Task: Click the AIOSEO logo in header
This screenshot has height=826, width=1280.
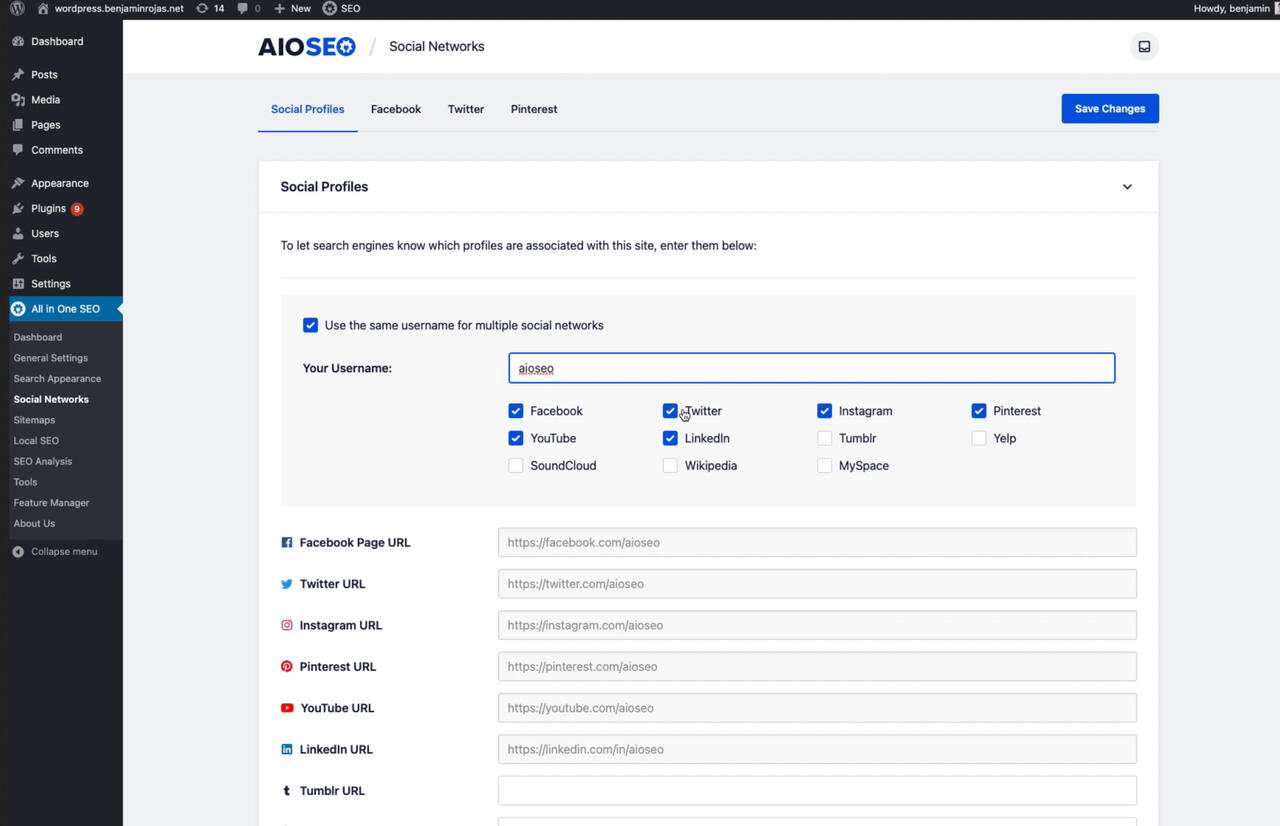Action: (x=306, y=47)
